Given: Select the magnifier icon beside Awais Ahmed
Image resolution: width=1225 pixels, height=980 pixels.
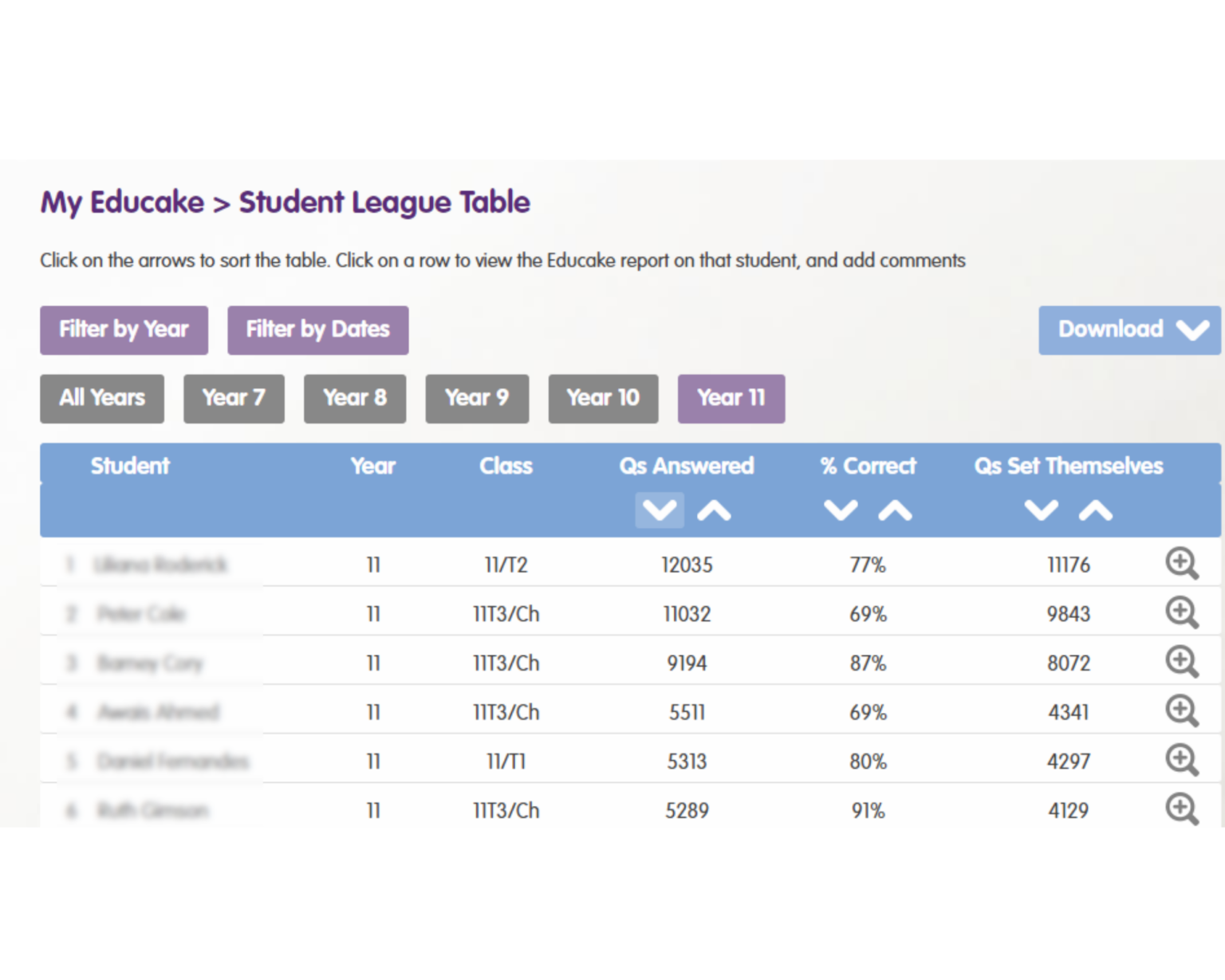Looking at the screenshot, I should (1181, 711).
